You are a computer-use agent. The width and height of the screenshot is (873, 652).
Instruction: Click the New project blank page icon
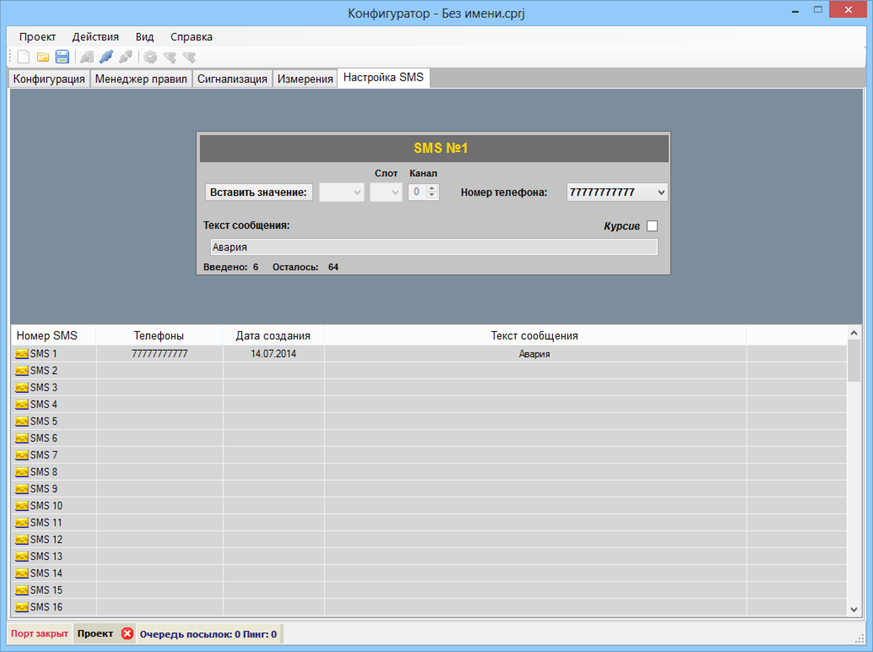(x=23, y=57)
